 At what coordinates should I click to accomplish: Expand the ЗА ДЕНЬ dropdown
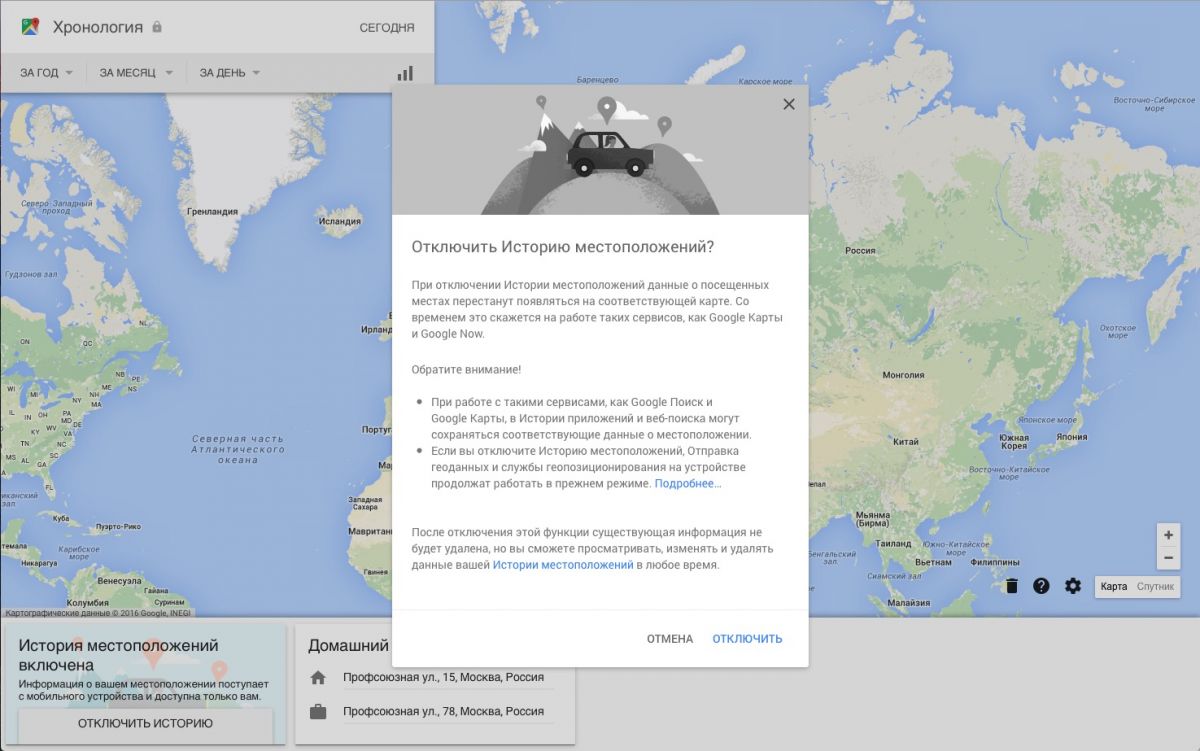[229, 73]
